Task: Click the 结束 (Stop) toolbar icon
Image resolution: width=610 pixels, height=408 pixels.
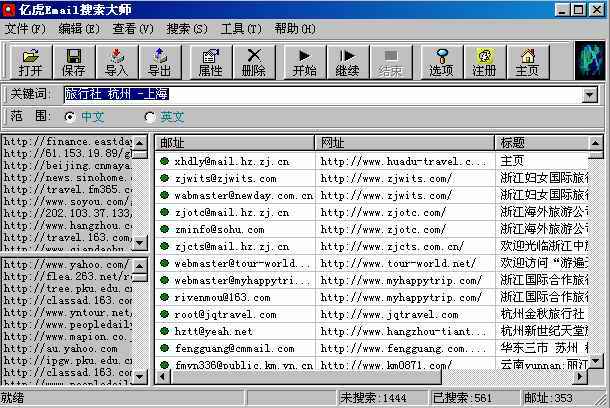Action: click(390, 62)
